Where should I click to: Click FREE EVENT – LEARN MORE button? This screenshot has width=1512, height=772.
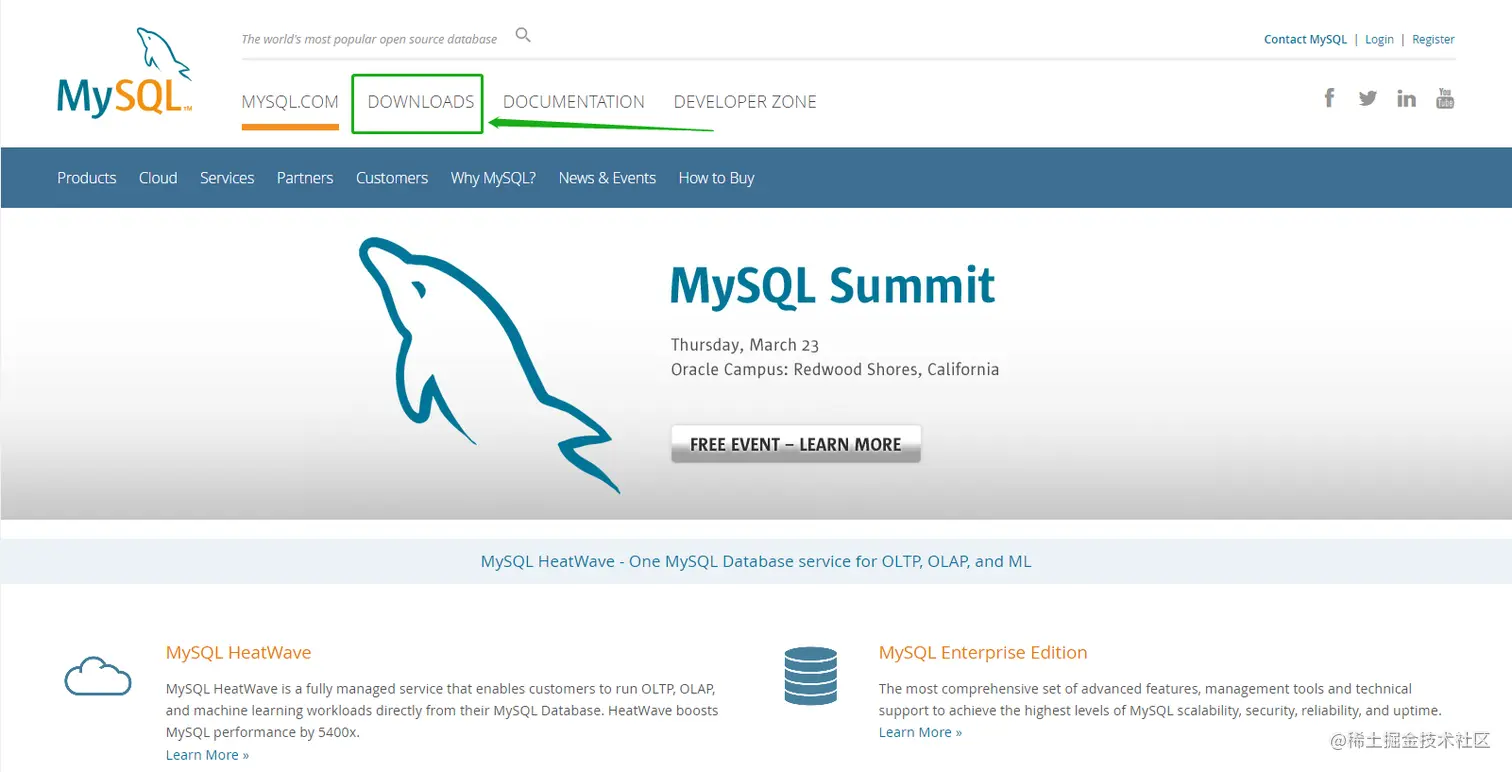click(796, 444)
